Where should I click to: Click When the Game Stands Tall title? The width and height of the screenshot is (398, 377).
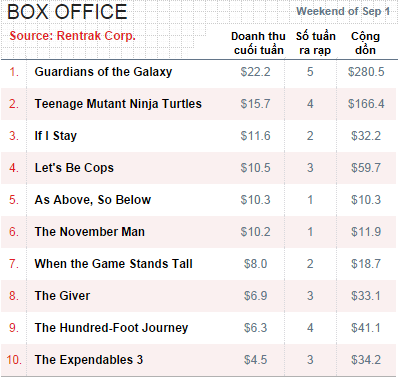[x=113, y=264]
